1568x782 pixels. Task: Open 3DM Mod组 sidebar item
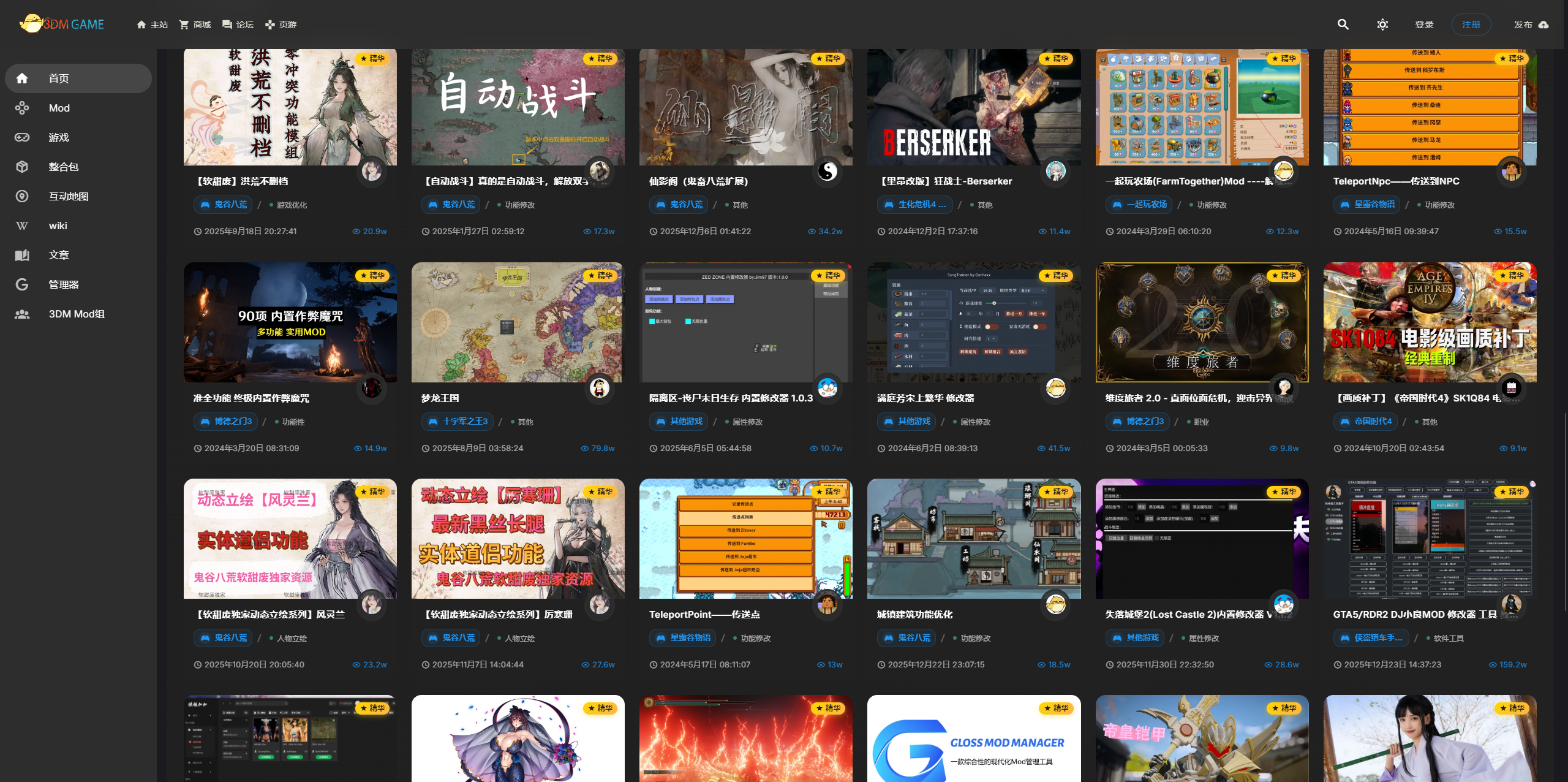(76, 314)
